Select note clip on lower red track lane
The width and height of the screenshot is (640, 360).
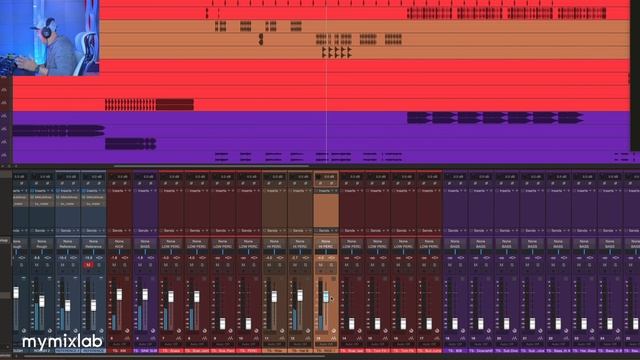(x=149, y=105)
